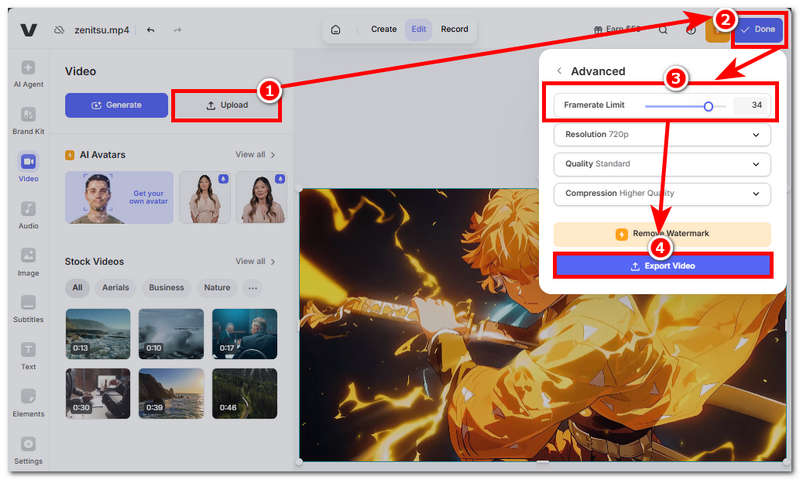
Task: Open the Subtitles sidebar section
Action: click(29, 309)
